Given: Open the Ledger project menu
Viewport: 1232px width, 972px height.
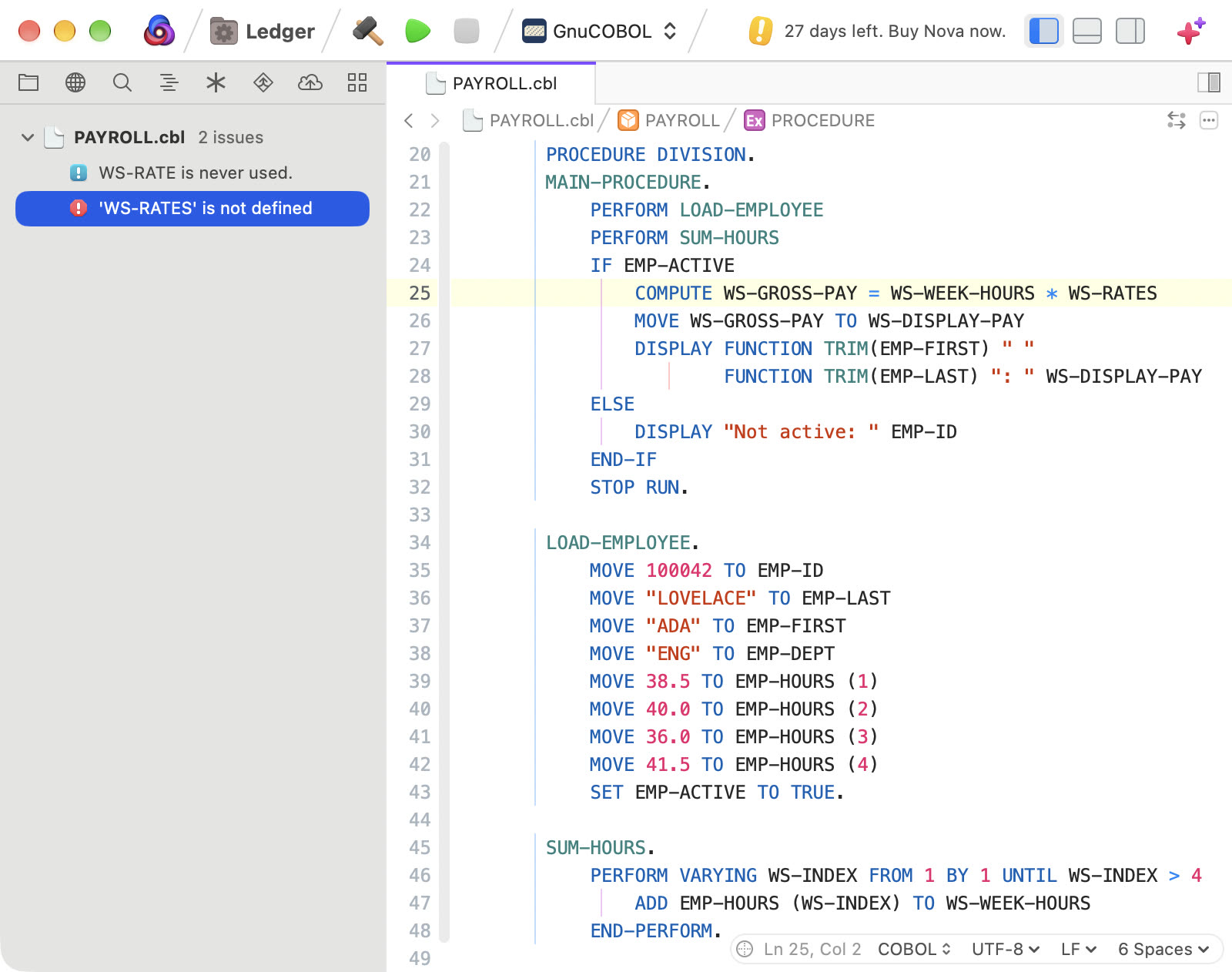Looking at the screenshot, I should [x=263, y=32].
